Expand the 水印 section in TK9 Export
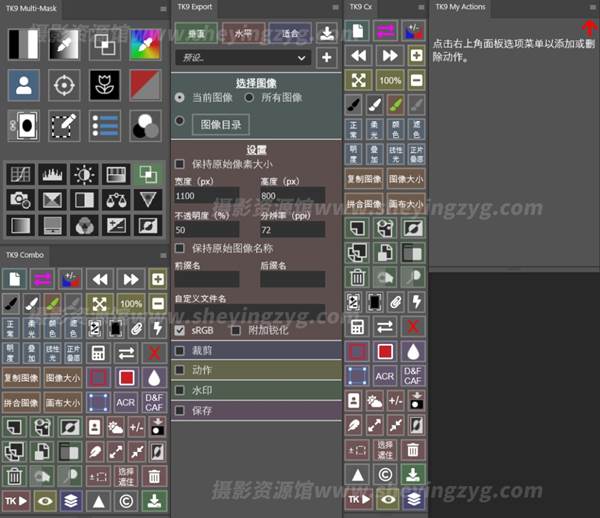The height and width of the screenshot is (518, 600). click(180, 390)
